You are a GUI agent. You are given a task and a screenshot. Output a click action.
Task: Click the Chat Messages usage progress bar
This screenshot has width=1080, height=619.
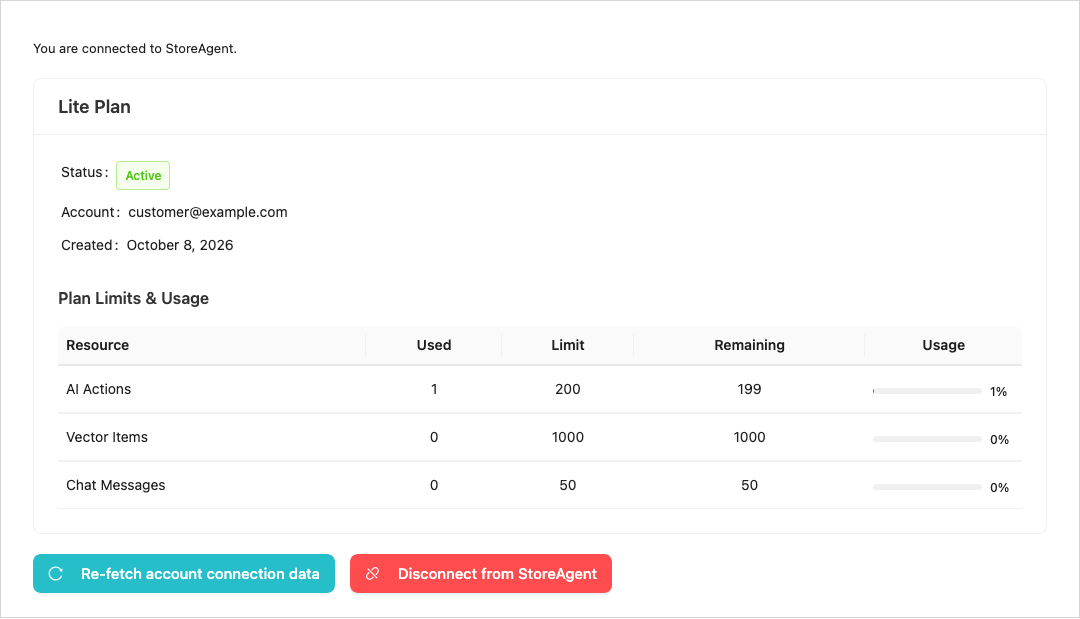[x=927, y=487]
